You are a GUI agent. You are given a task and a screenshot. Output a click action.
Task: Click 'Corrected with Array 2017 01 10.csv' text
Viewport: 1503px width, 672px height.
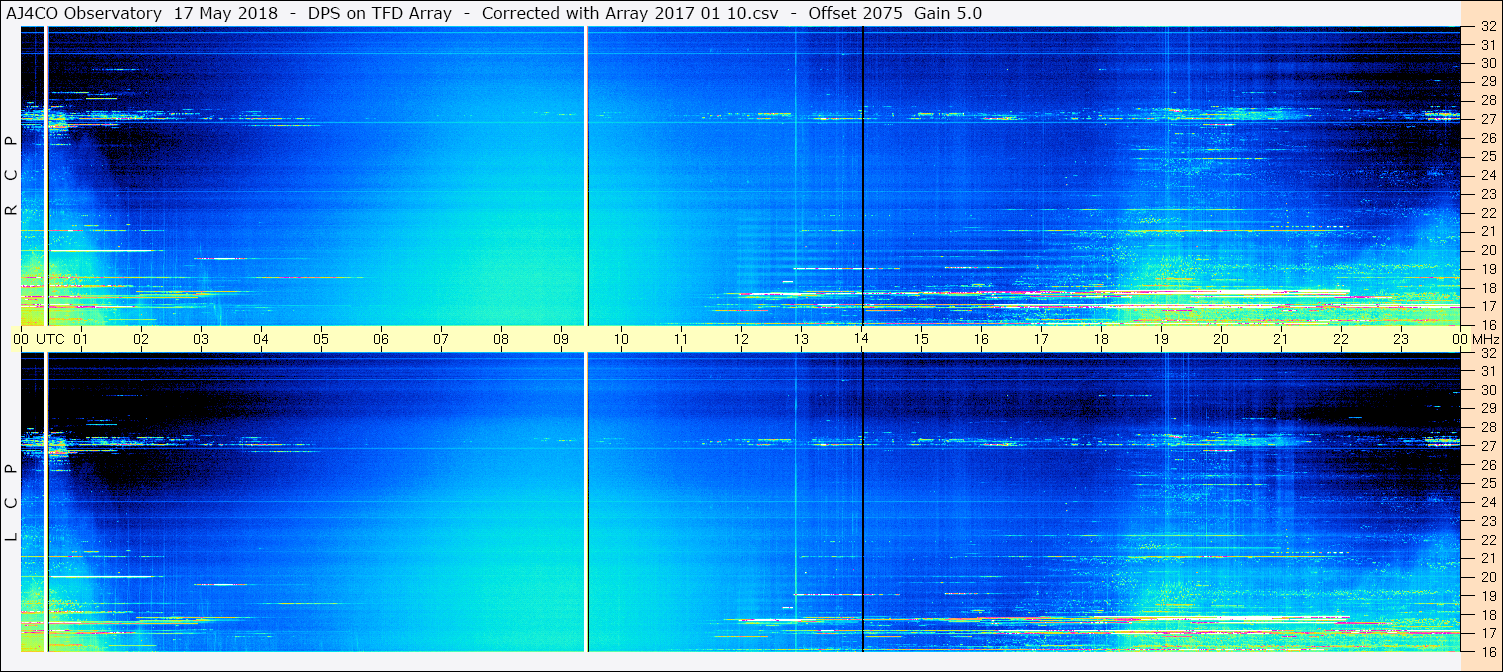point(630,13)
